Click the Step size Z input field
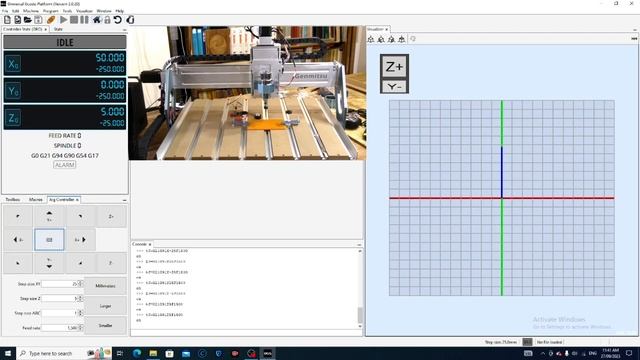This screenshot has width=640, height=360. (60, 298)
